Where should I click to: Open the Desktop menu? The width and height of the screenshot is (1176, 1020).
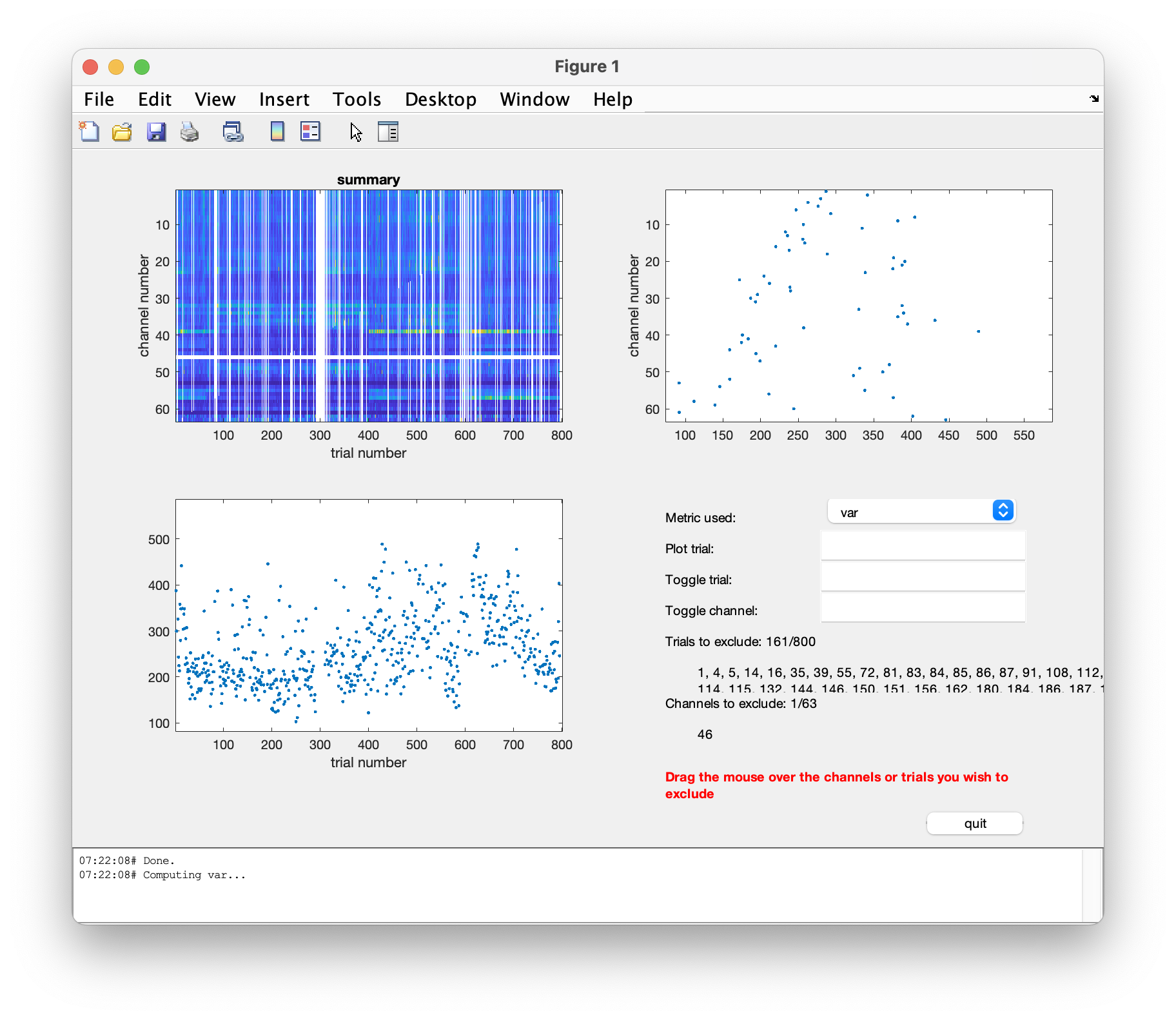click(x=441, y=99)
